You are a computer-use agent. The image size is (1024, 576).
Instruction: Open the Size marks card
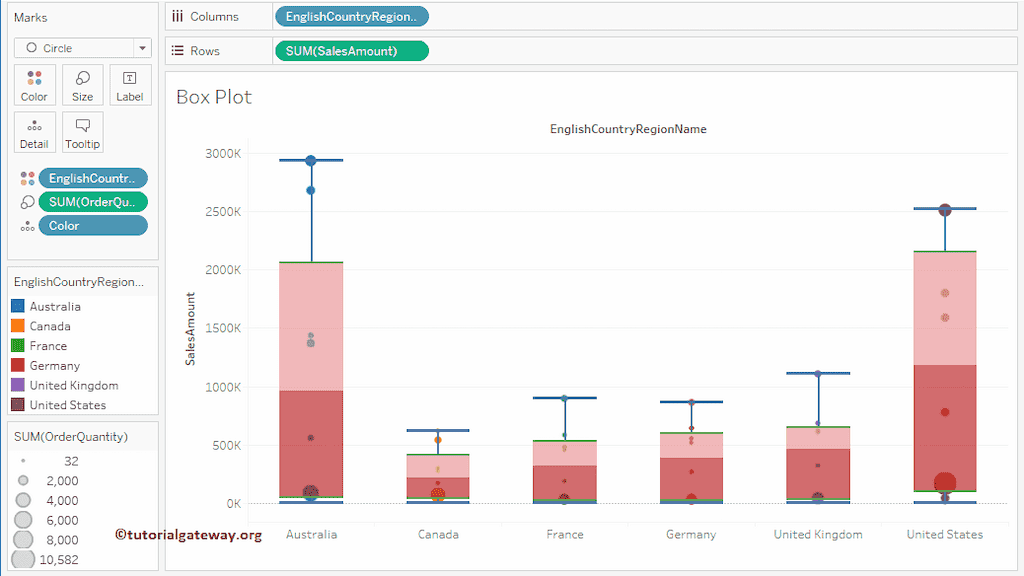tap(83, 85)
